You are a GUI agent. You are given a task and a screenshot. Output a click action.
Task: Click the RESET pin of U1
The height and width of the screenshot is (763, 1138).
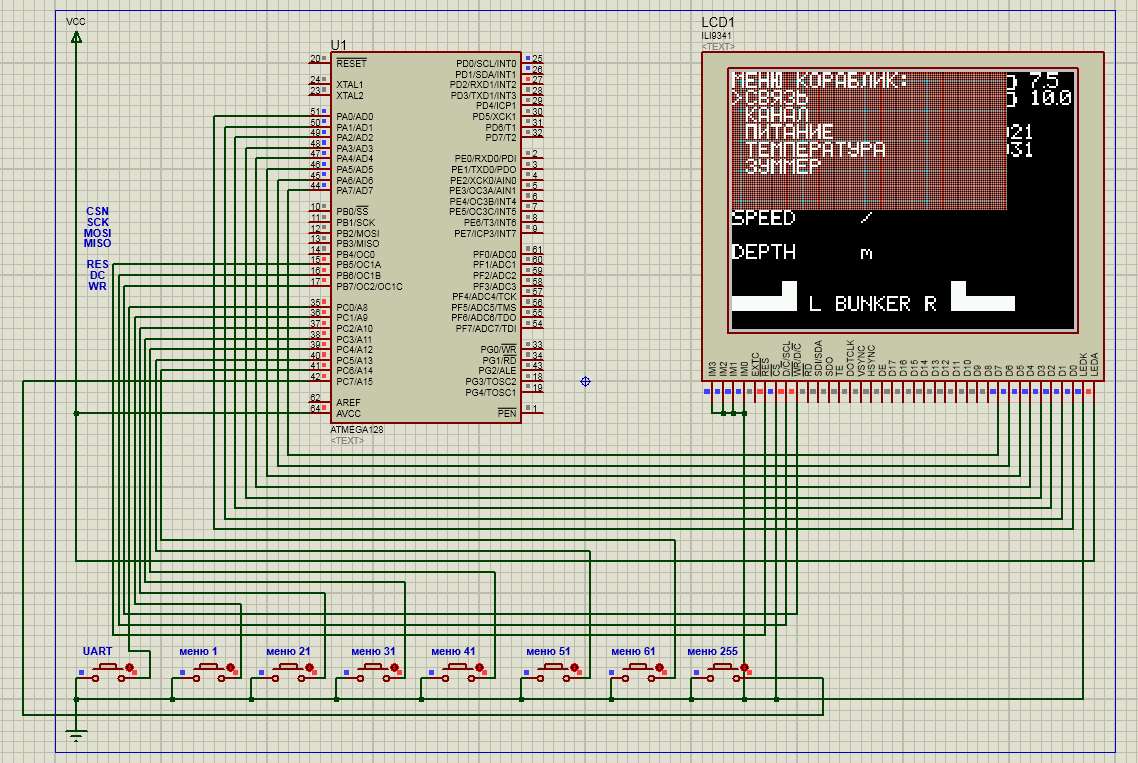(319, 60)
